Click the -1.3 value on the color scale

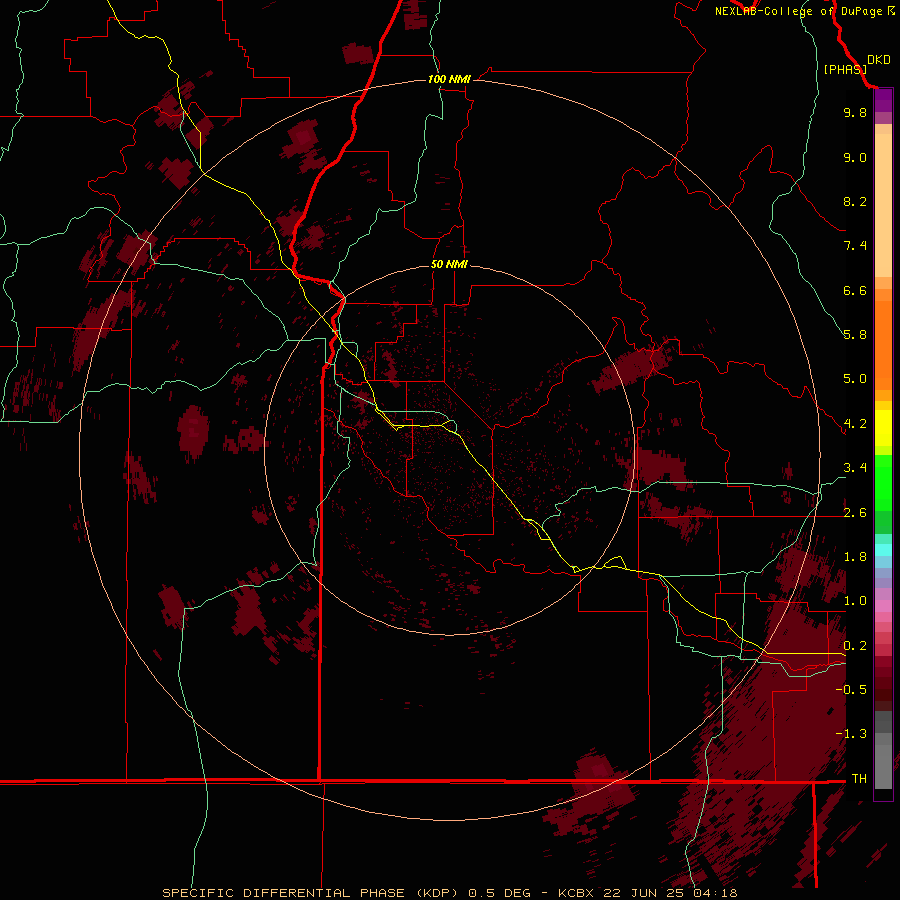pyautogui.click(x=851, y=734)
